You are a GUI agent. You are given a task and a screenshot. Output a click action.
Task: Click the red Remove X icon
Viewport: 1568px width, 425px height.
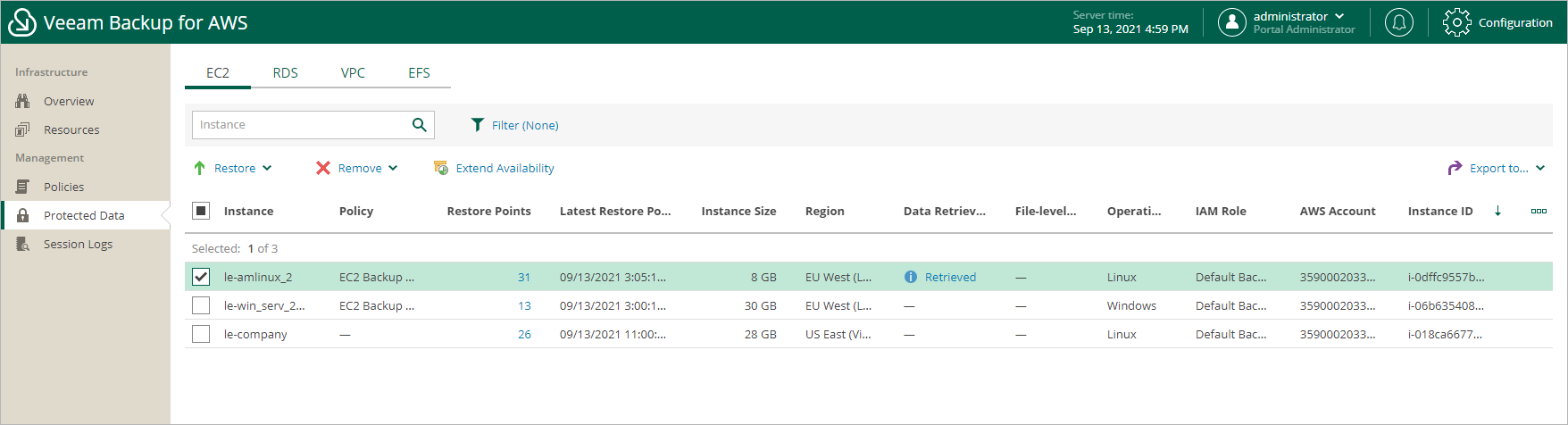(323, 168)
